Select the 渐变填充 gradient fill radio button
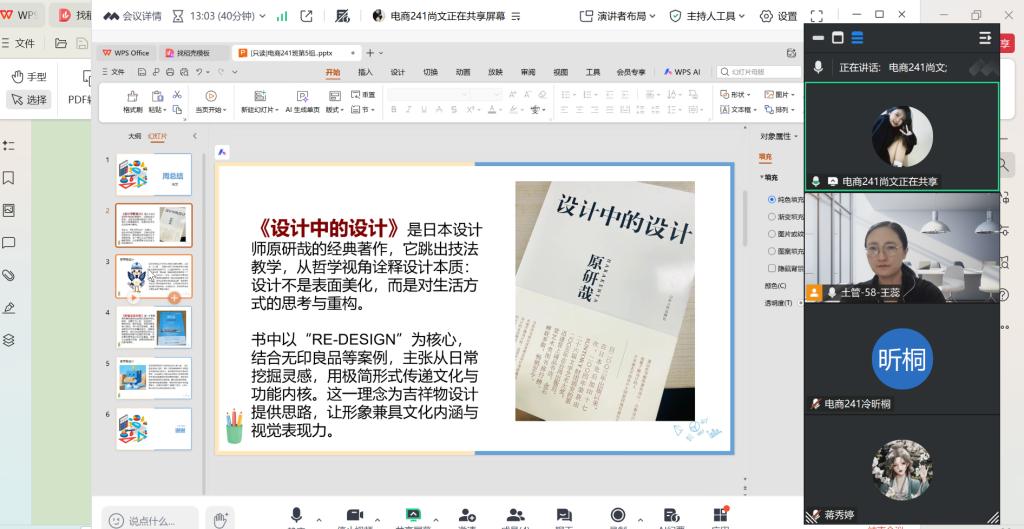This screenshot has height=529, width=1024. point(771,216)
